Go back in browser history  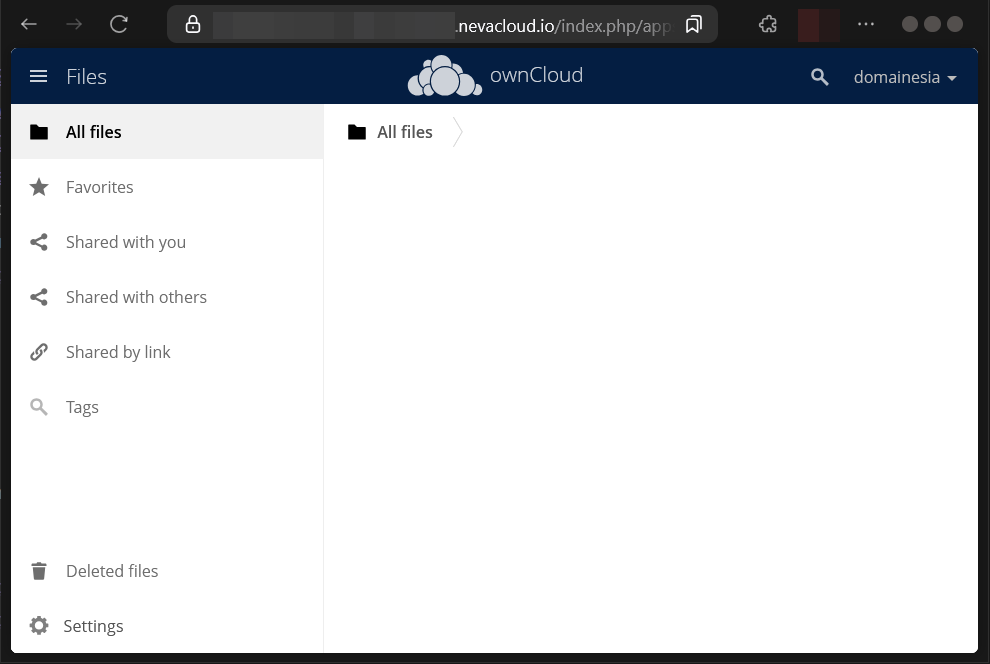point(29,25)
